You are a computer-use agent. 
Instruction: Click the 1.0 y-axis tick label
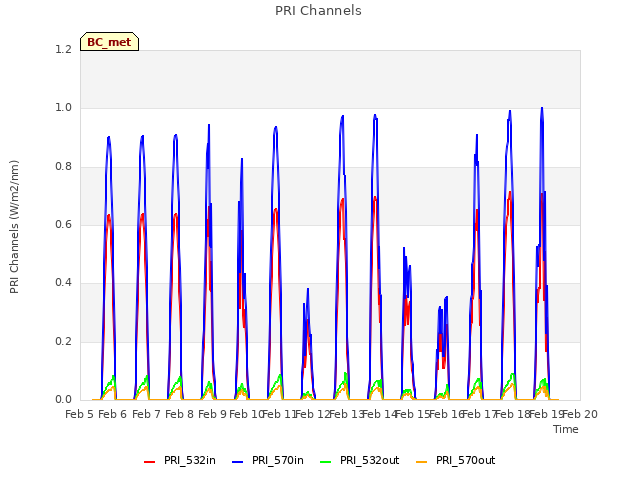(63, 108)
